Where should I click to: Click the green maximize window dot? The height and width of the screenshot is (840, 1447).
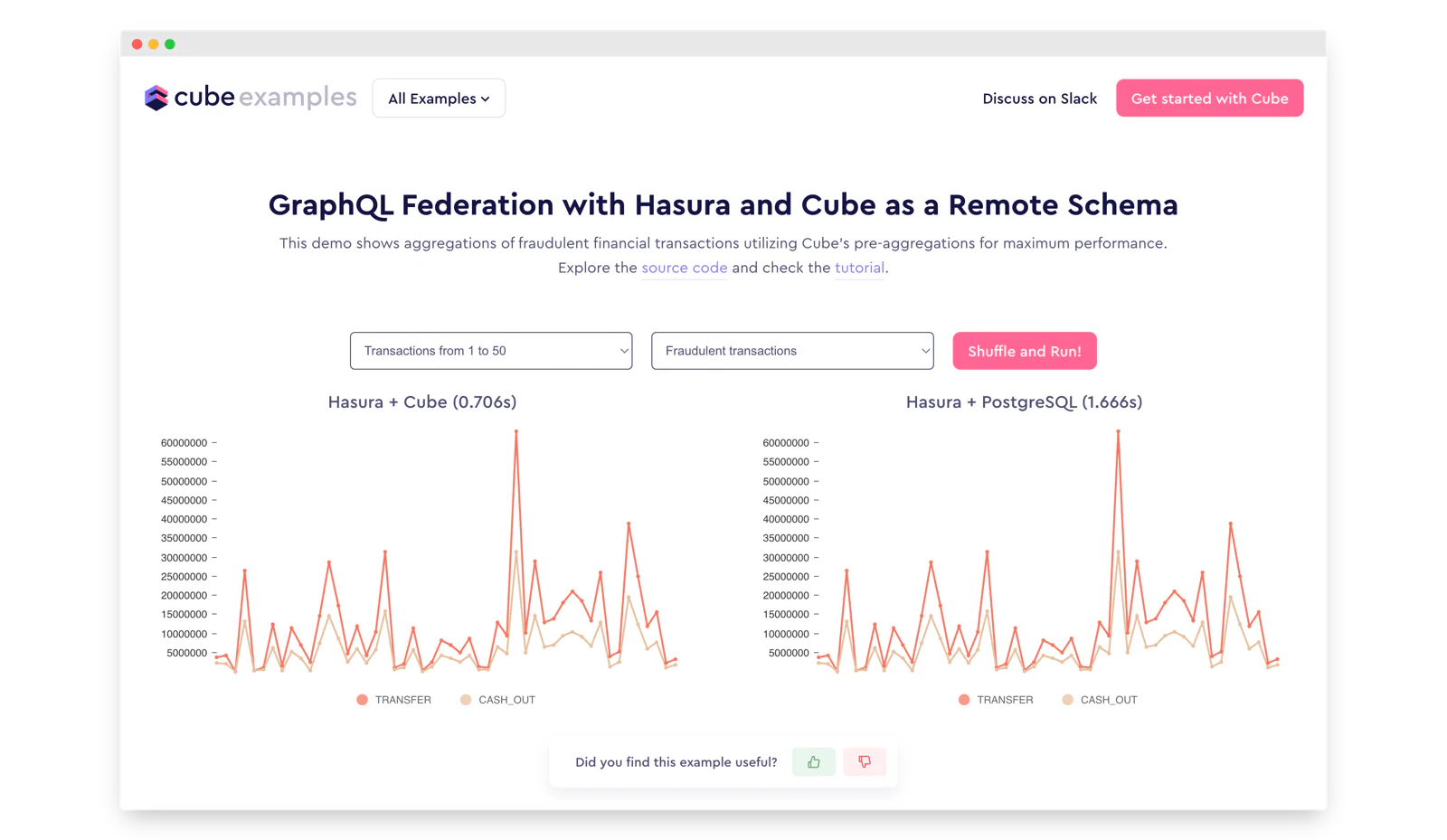pos(170,44)
